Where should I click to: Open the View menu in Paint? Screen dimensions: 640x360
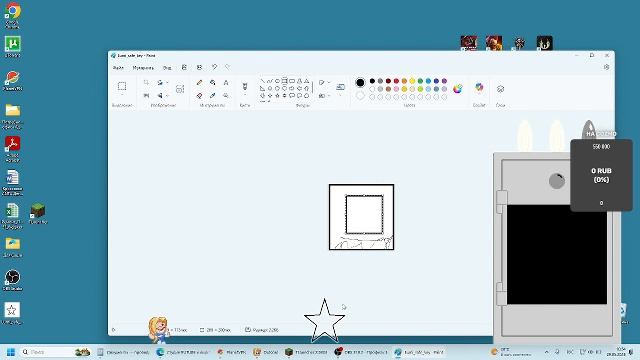pyautogui.click(x=167, y=68)
